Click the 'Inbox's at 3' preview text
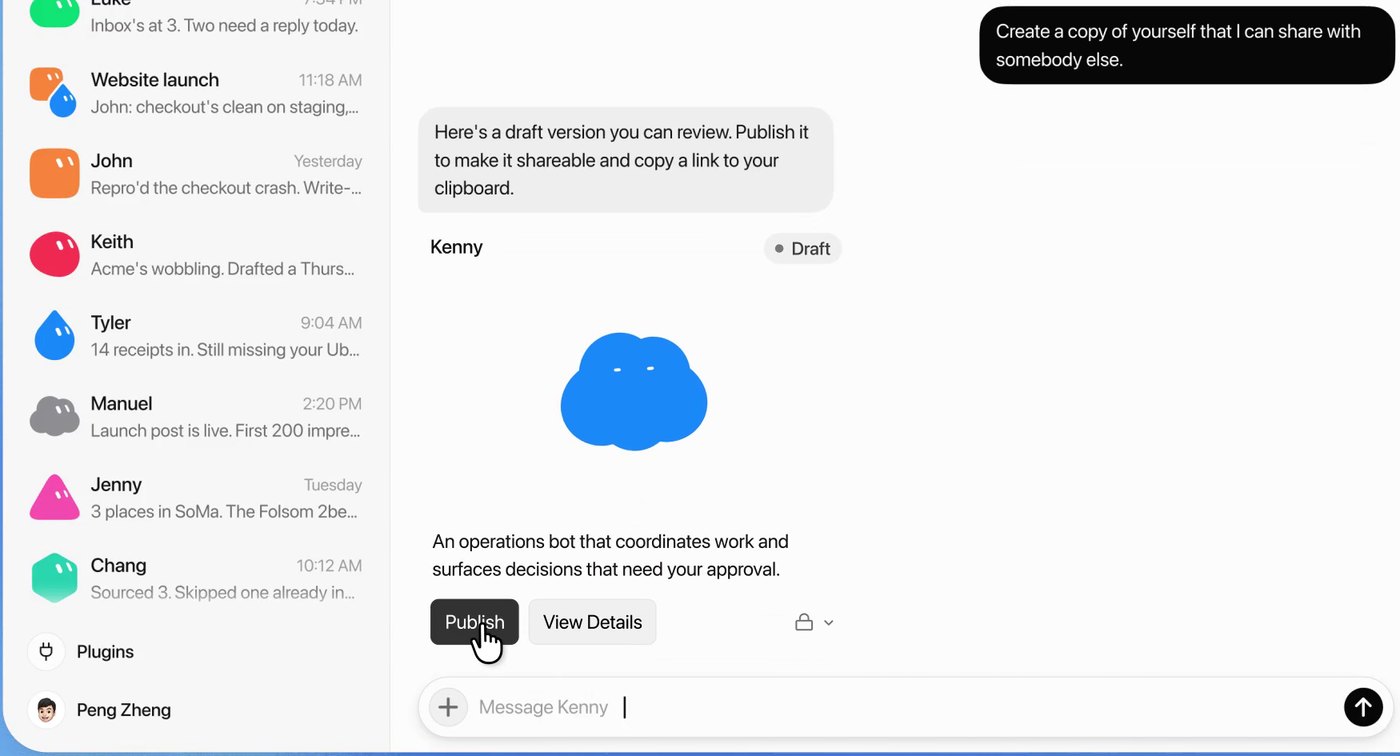Image resolution: width=1400 pixels, height=756 pixels. click(224, 25)
